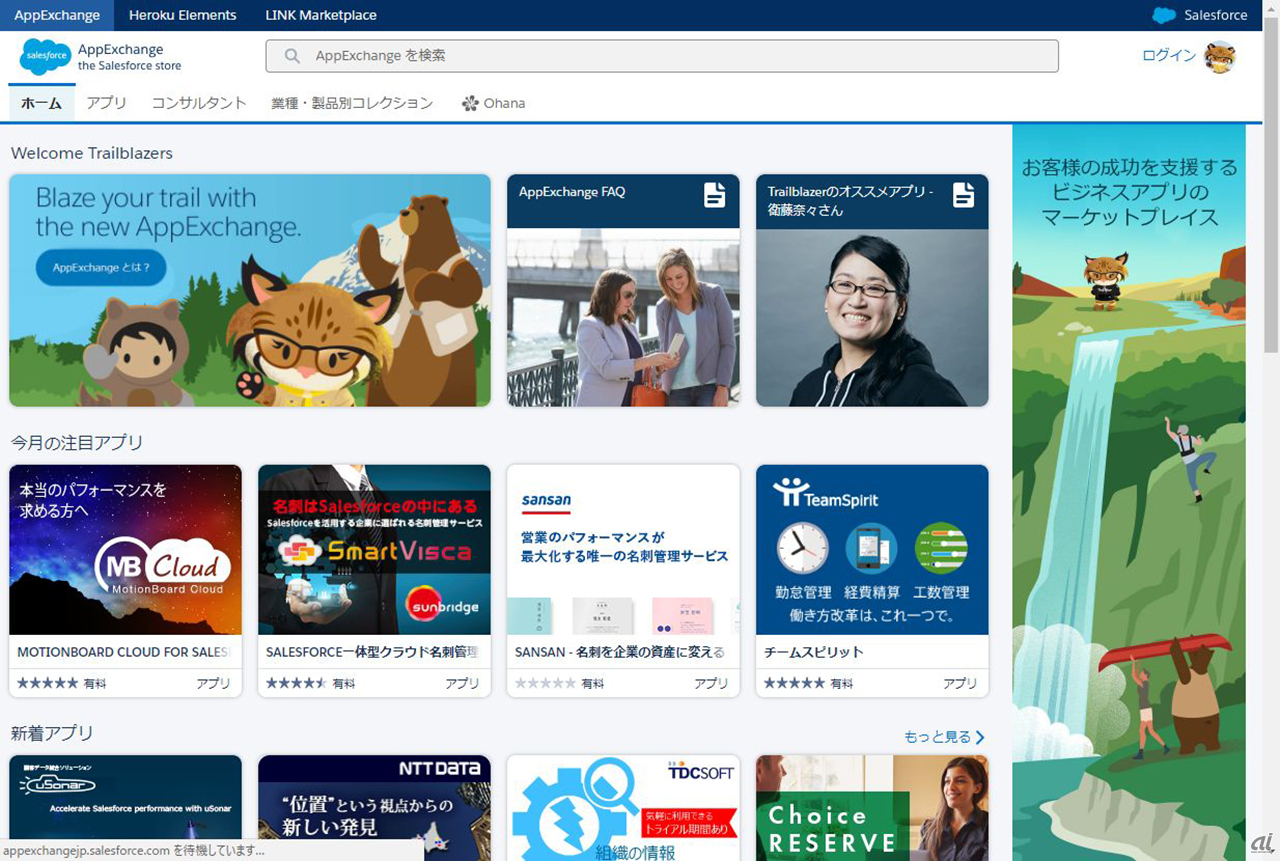The image size is (1280, 861).
Task: Click the search magnifier icon
Action: [x=292, y=56]
